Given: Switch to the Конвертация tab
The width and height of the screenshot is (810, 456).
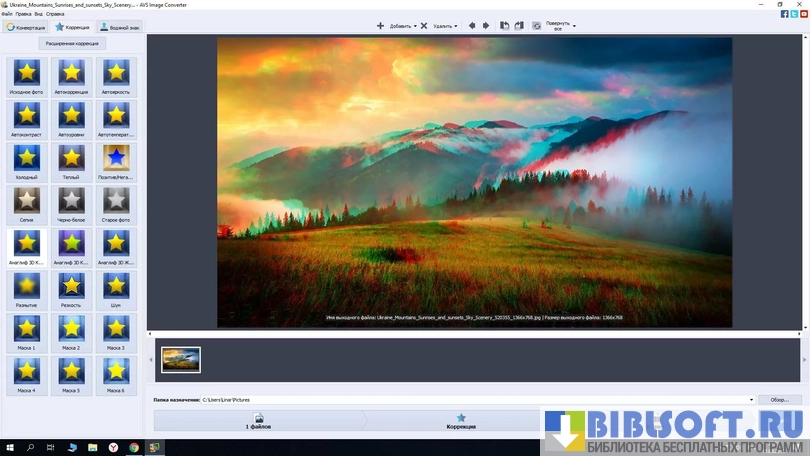Looking at the screenshot, I should (25, 28).
